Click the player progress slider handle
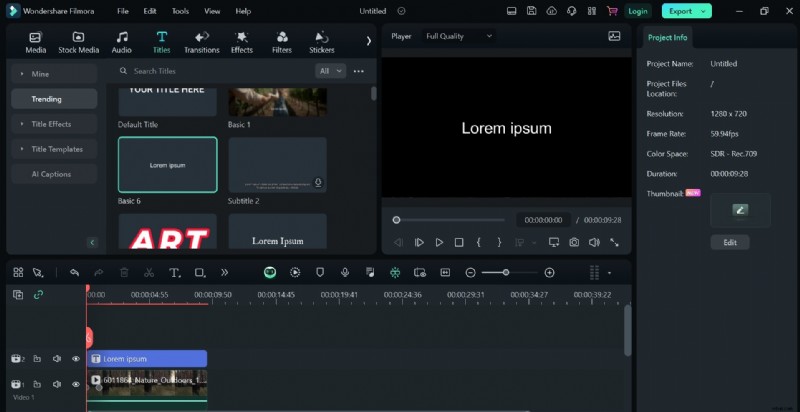The width and height of the screenshot is (800, 412). 396,220
